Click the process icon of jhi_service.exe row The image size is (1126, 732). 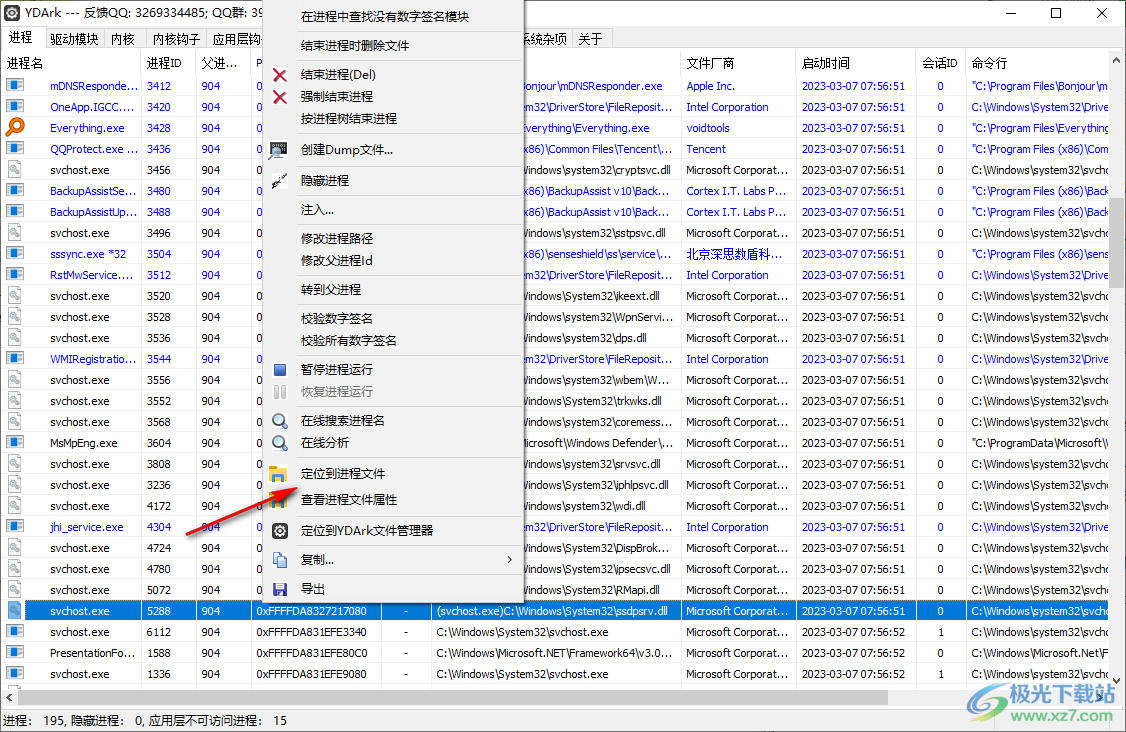click(15, 527)
